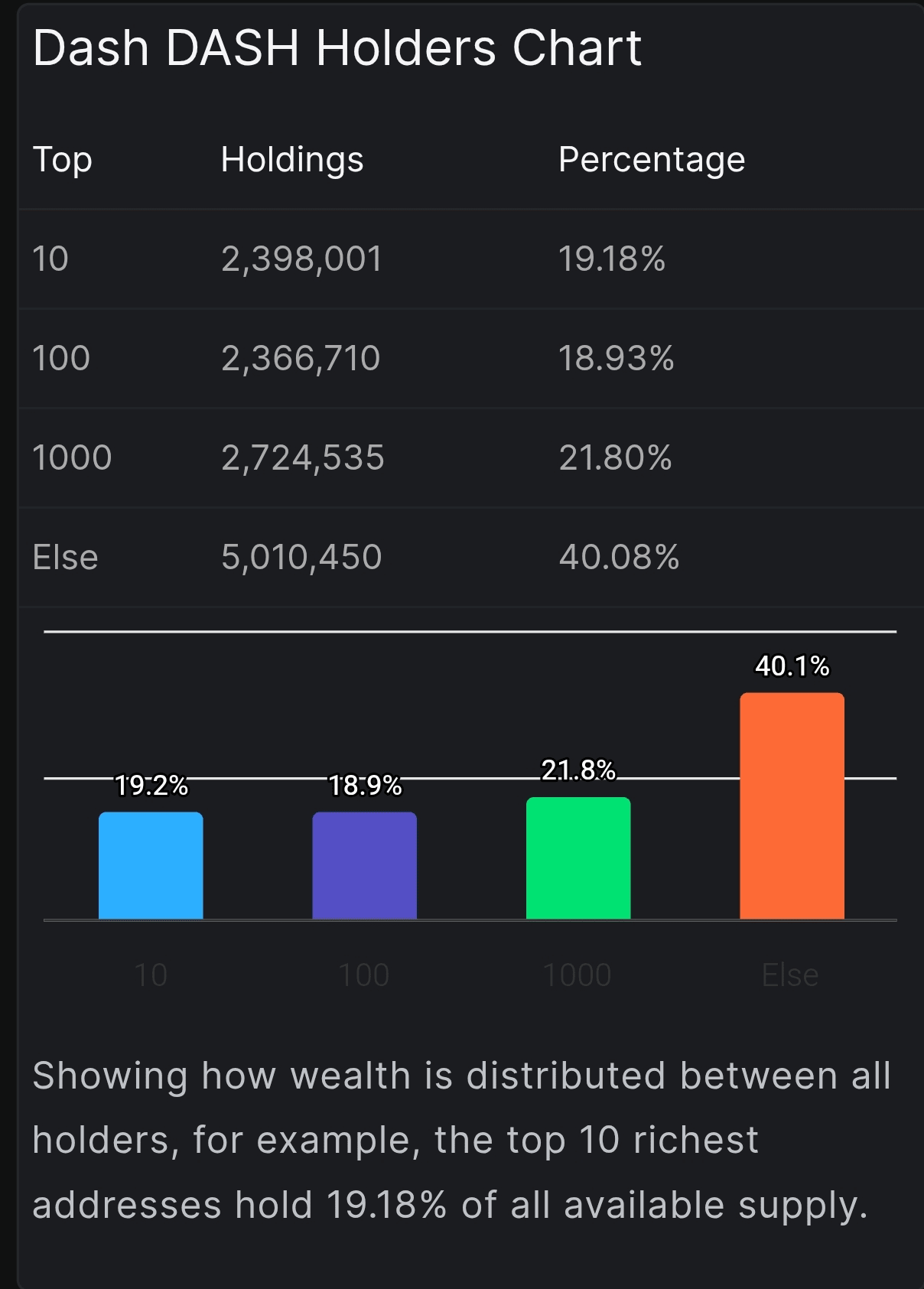Click the "Else" axis label below the chart
924x1289 pixels.
click(x=790, y=975)
